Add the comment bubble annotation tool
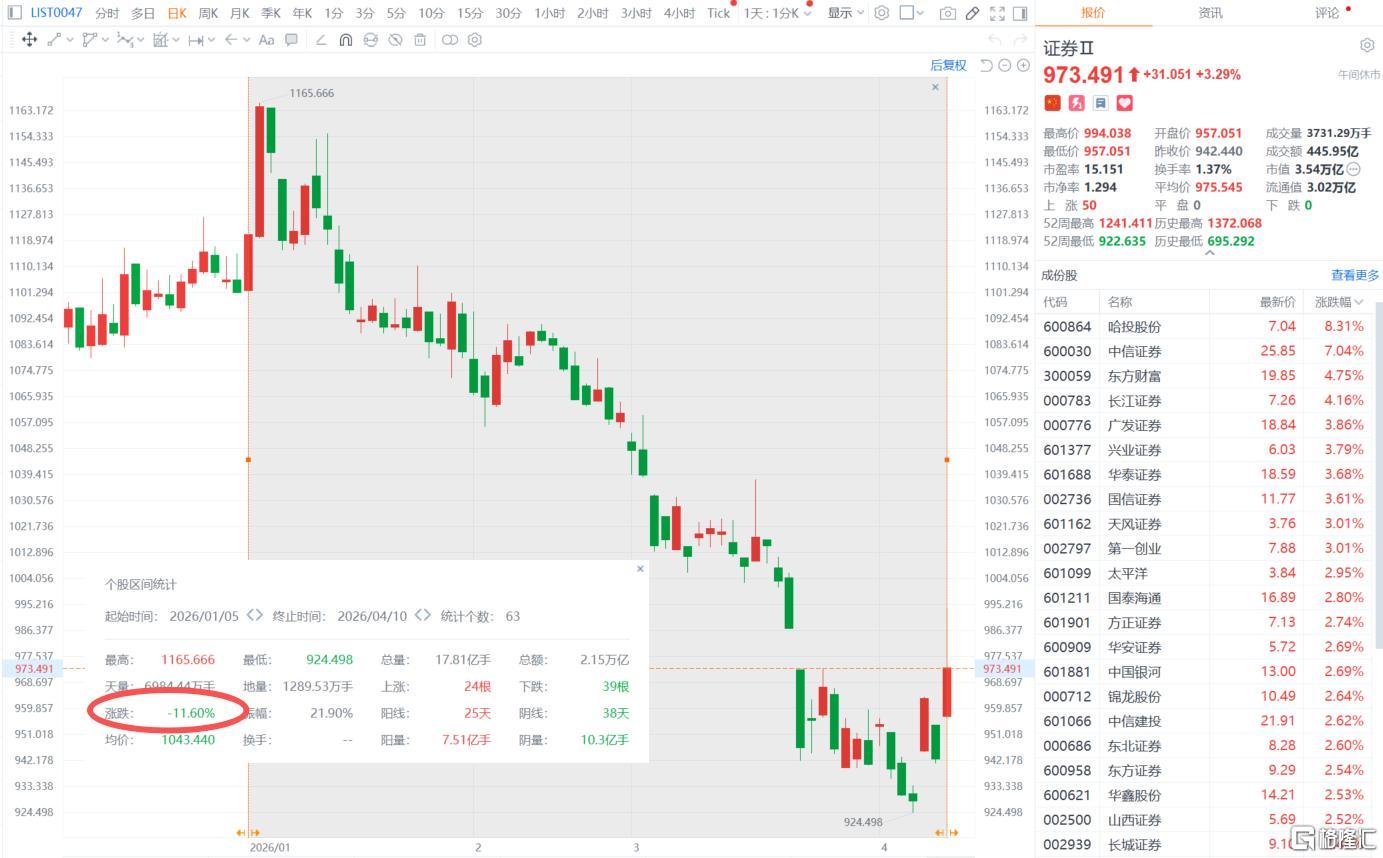Screen dimensions: 1383x858 point(291,40)
